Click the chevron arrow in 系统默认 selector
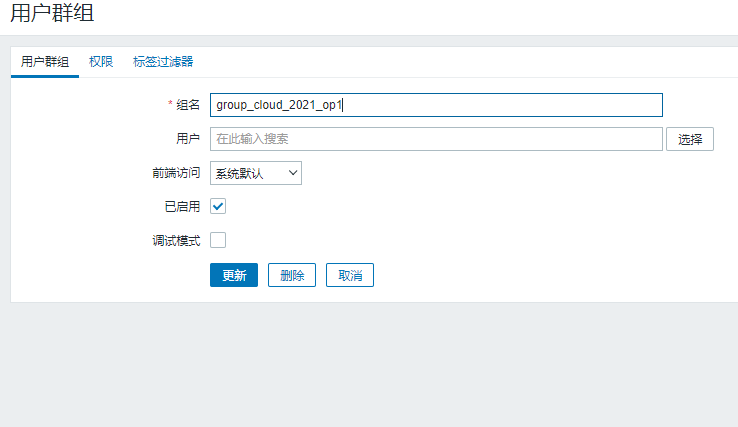 pyautogui.click(x=293, y=173)
